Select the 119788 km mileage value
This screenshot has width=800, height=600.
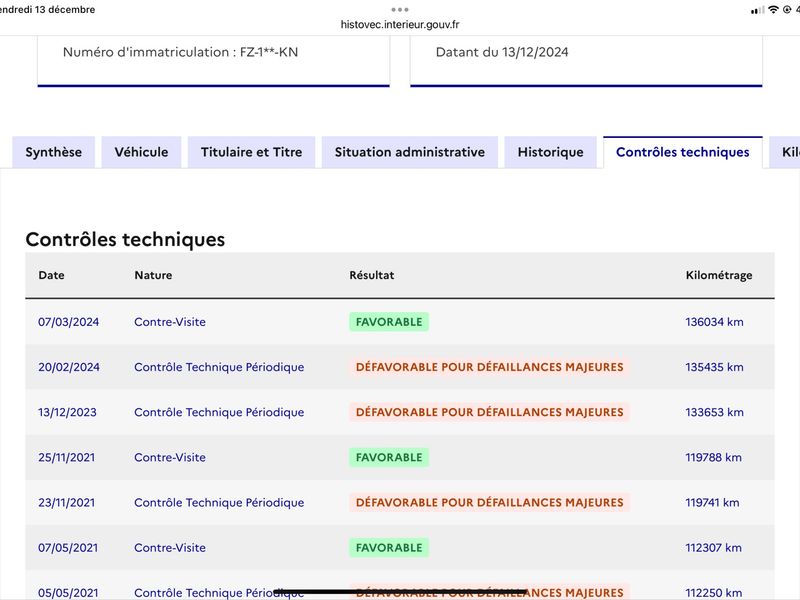click(713, 457)
